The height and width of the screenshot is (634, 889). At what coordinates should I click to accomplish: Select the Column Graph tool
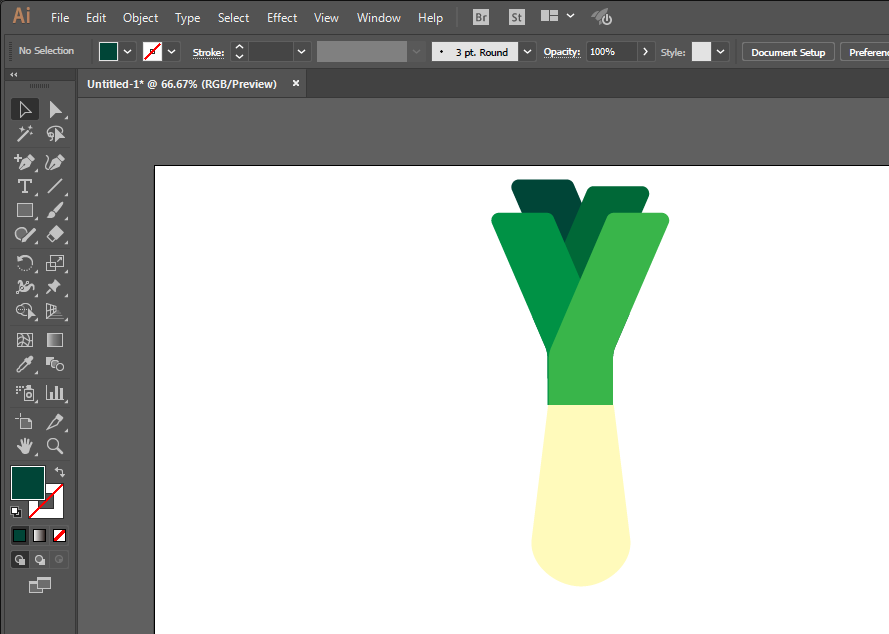pos(55,392)
